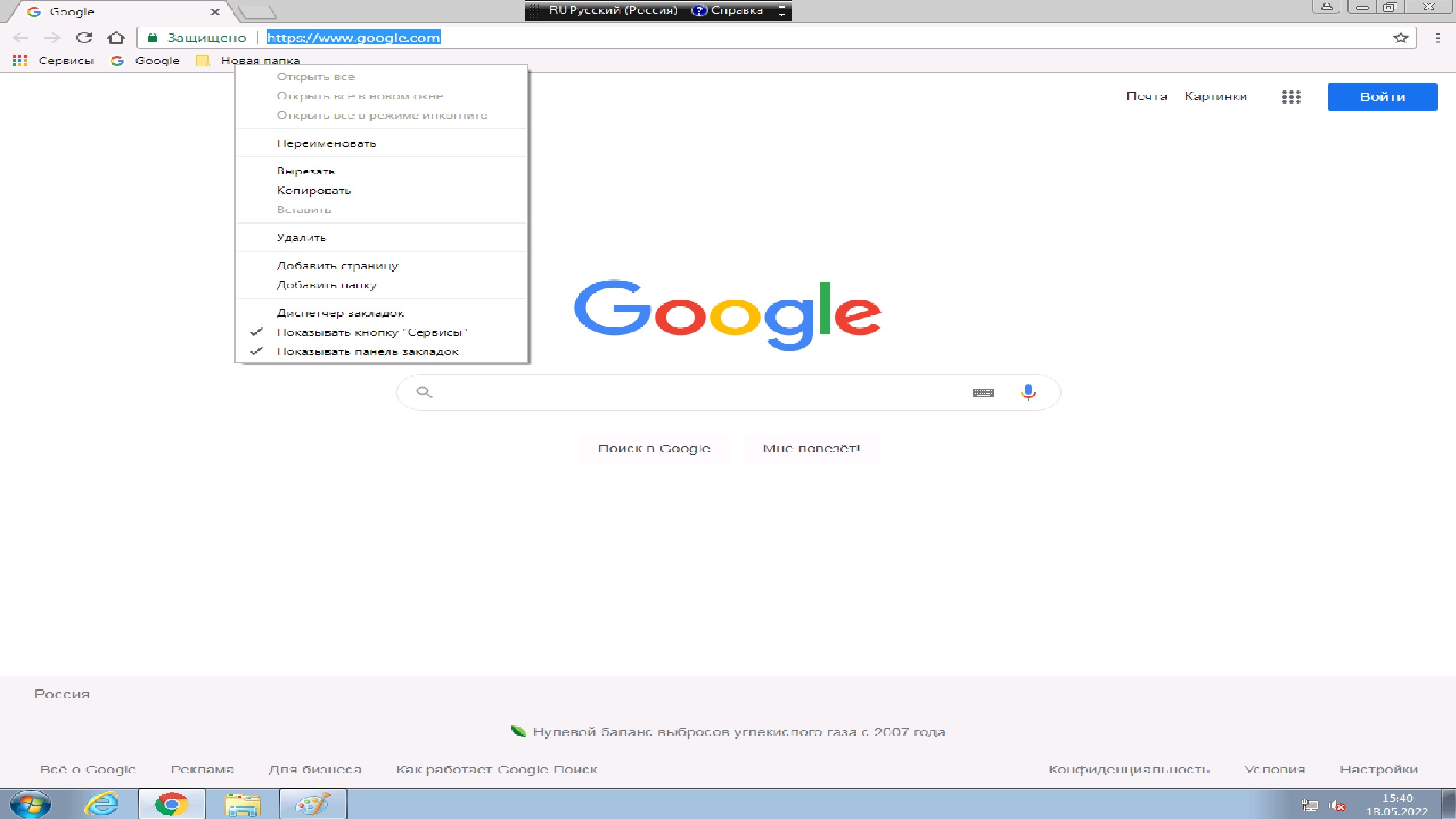Toggle Показывать панель закладок option
The image size is (1456, 819).
tap(367, 351)
